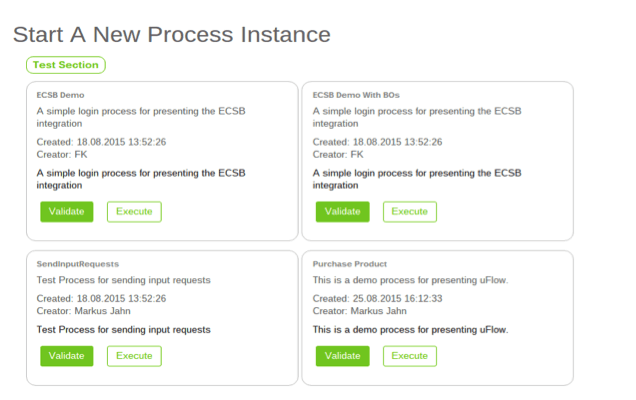
Task: Validate the ECSB Demo process
Action: 67,212
